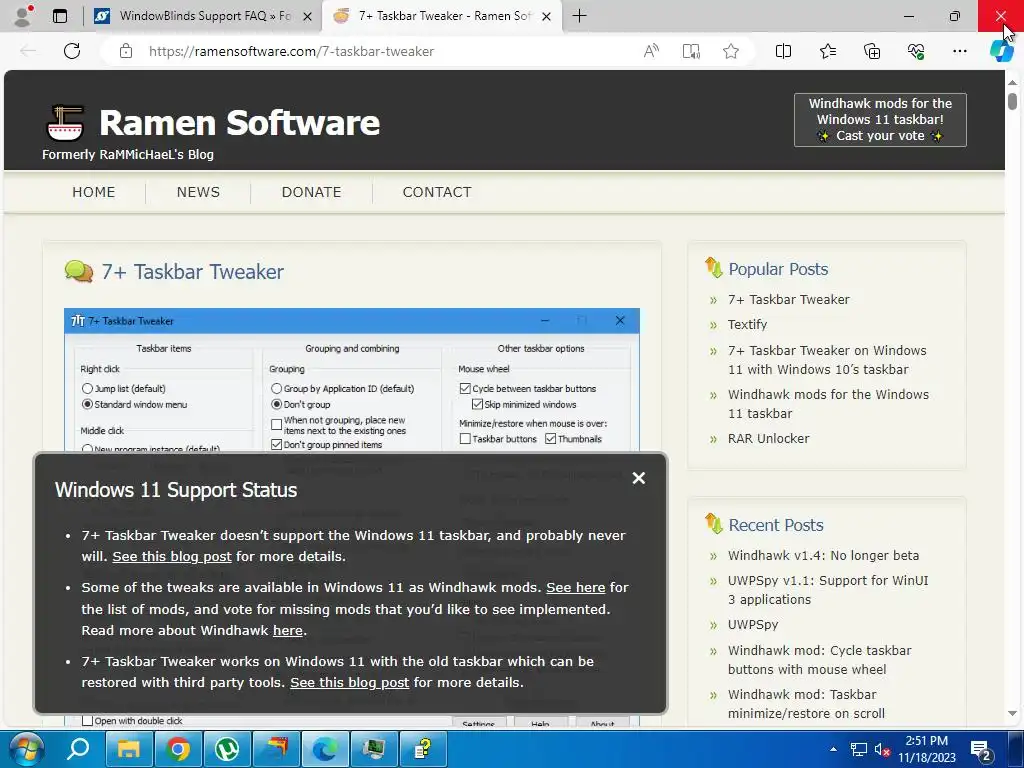Close the Windows 11 Support Status popup
1024x768 pixels.
click(x=639, y=478)
